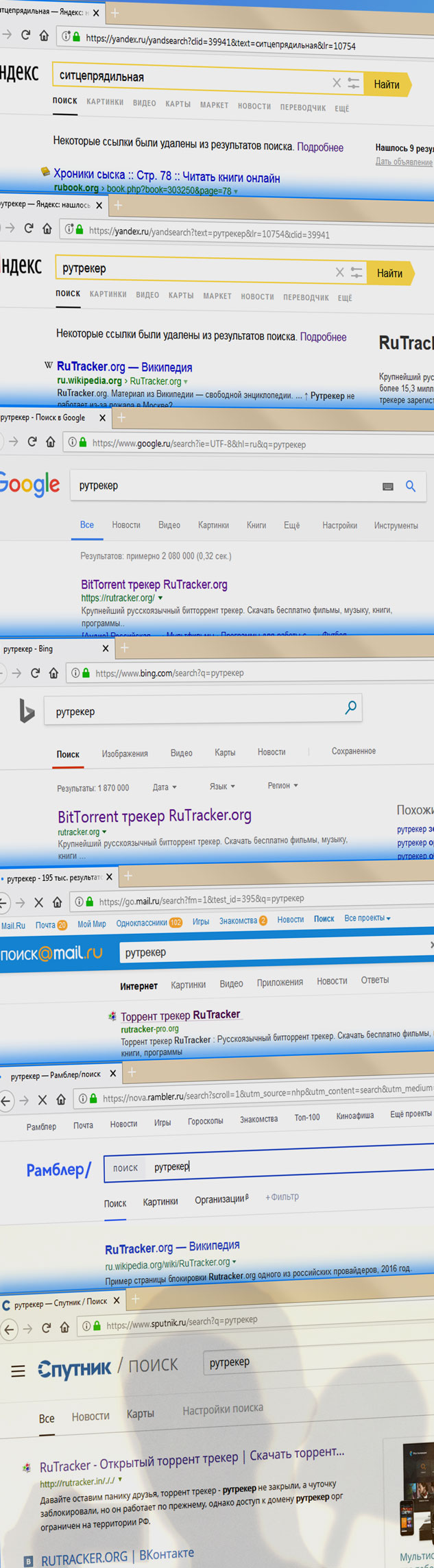Image resolution: width=434 pixels, height=1568 pixels.
Task: Click reload in the ситцепрядильная Yandex window
Action: pyautogui.click(x=25, y=35)
